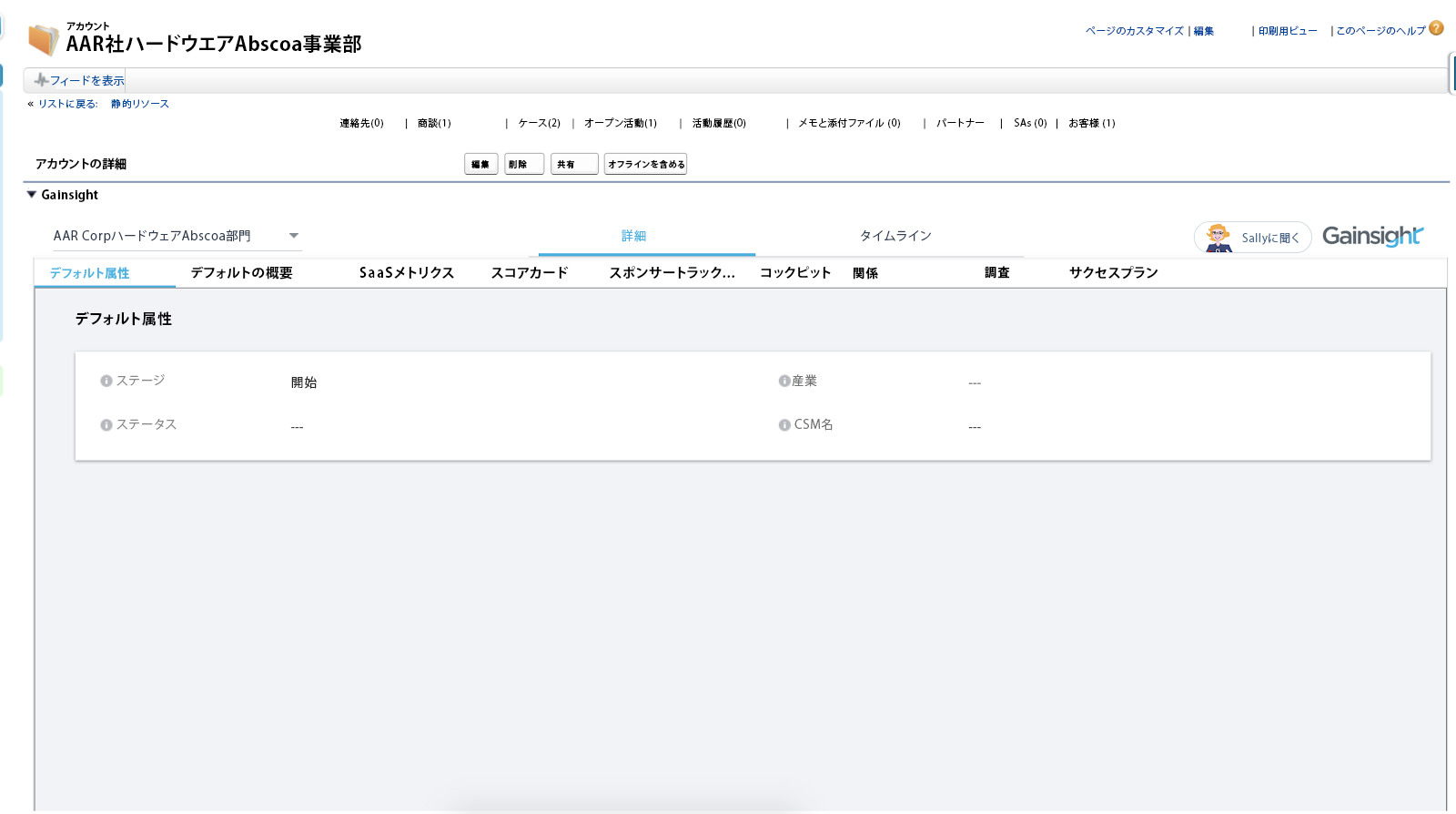
Task: Jump to メモと添付ファイル(0) section
Action: point(850,123)
